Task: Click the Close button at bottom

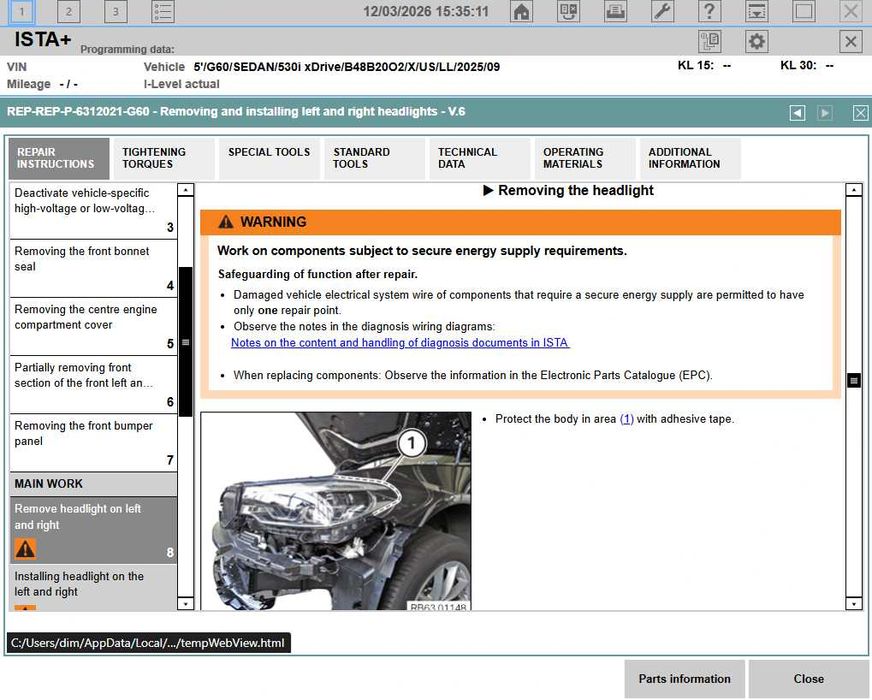Action: point(809,679)
